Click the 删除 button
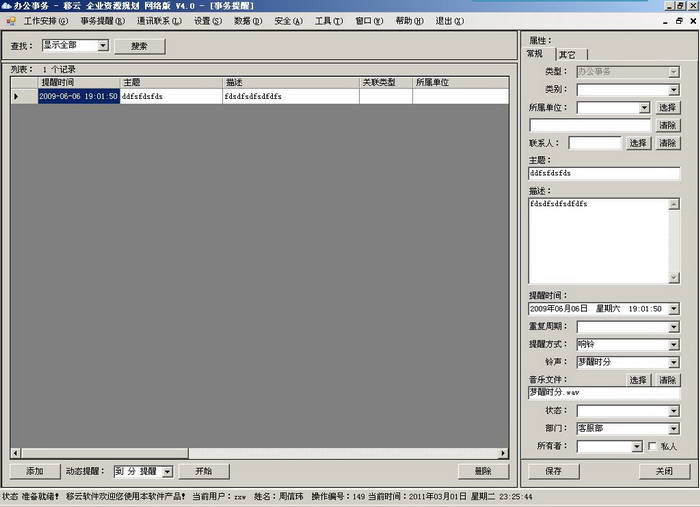 click(483, 471)
